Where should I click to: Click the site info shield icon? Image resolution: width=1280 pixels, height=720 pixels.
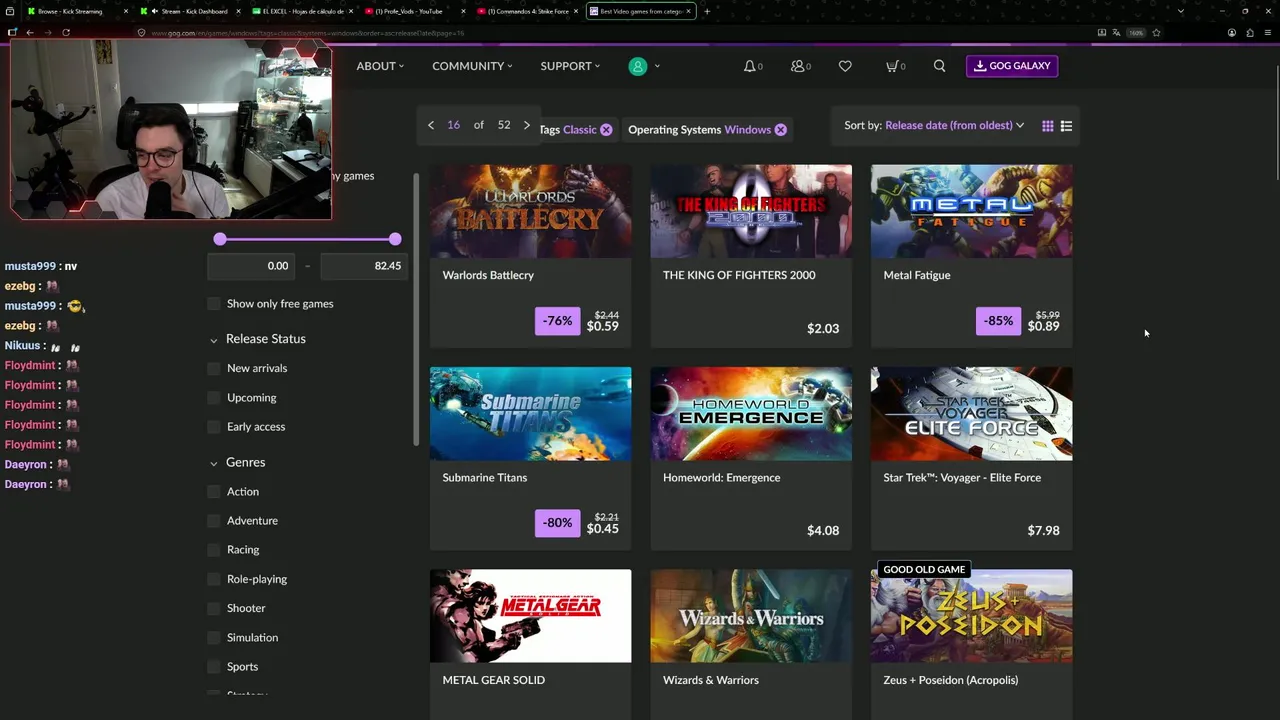142,32
